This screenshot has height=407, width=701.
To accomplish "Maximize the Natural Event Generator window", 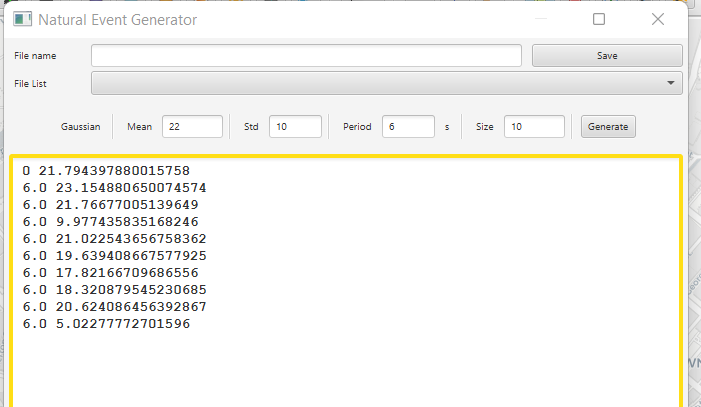I will tap(599, 19).
